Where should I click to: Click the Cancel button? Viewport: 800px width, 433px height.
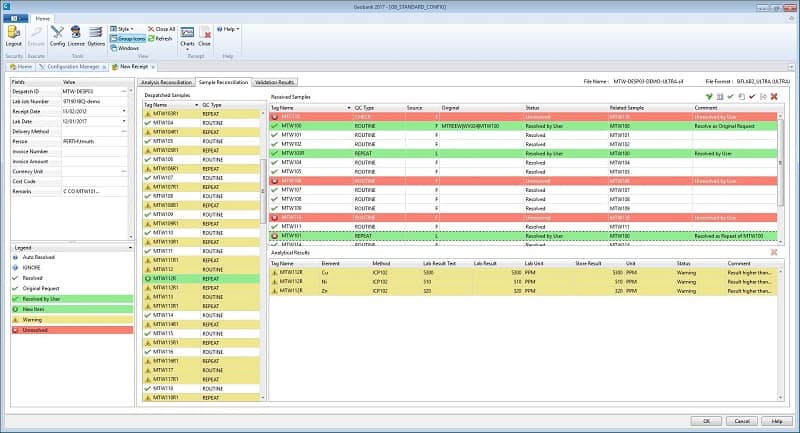click(x=738, y=421)
